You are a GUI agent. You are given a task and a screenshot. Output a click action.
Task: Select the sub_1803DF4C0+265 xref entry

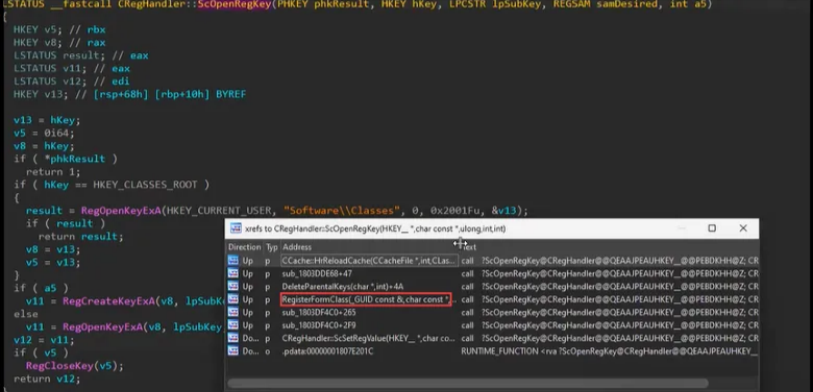coord(319,312)
